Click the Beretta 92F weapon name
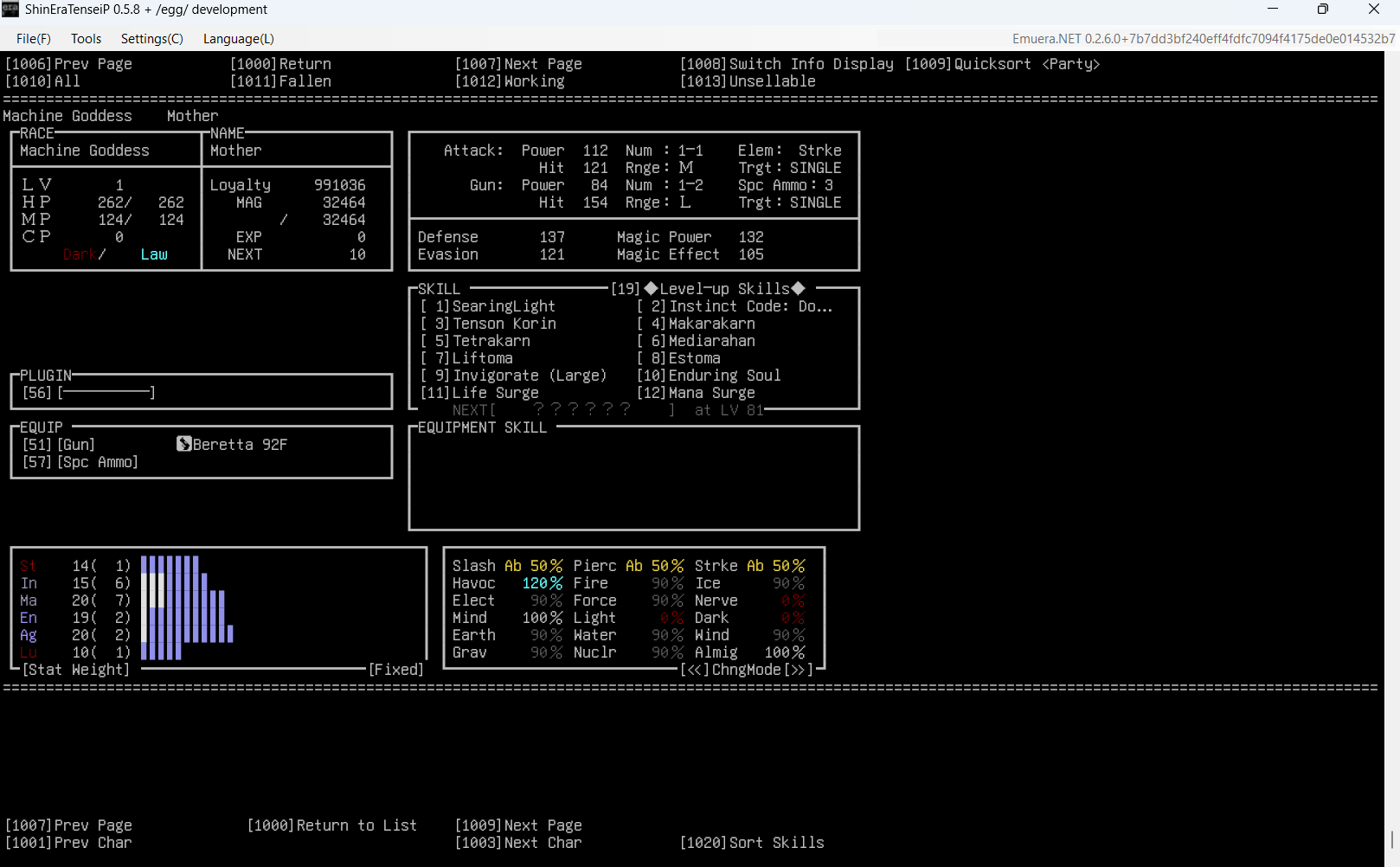This screenshot has height=867, width=1400. click(240, 445)
